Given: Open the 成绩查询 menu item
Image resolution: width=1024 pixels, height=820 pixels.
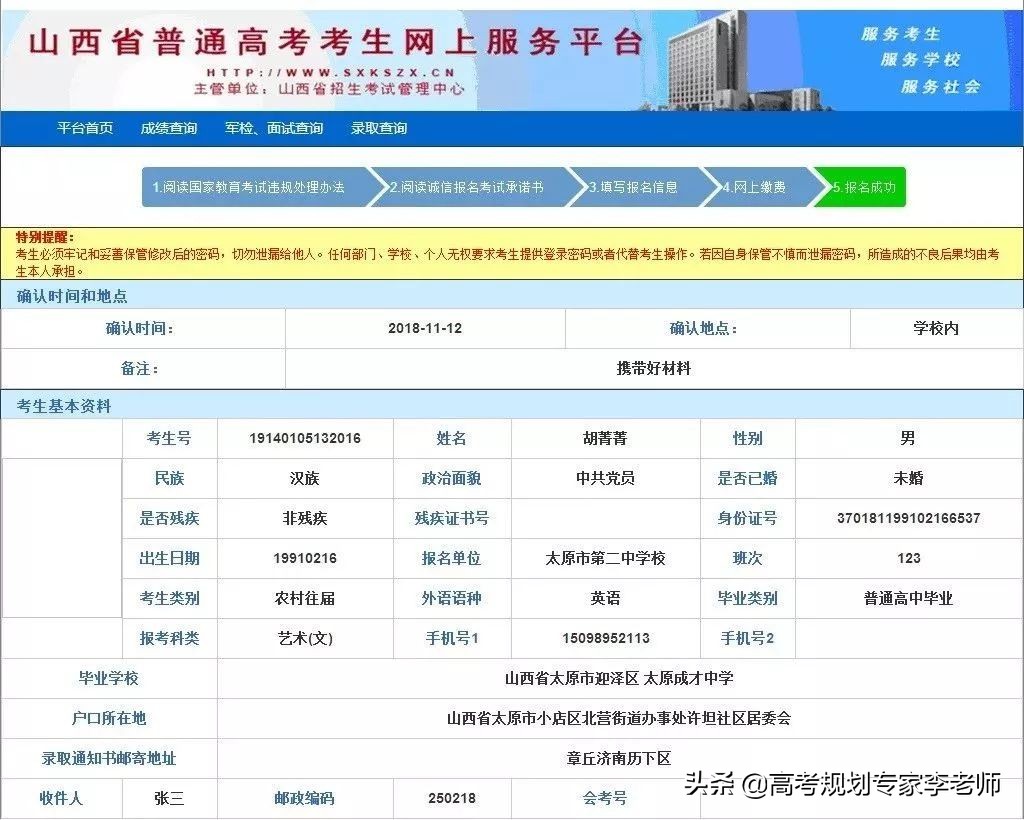Looking at the screenshot, I should (x=168, y=128).
